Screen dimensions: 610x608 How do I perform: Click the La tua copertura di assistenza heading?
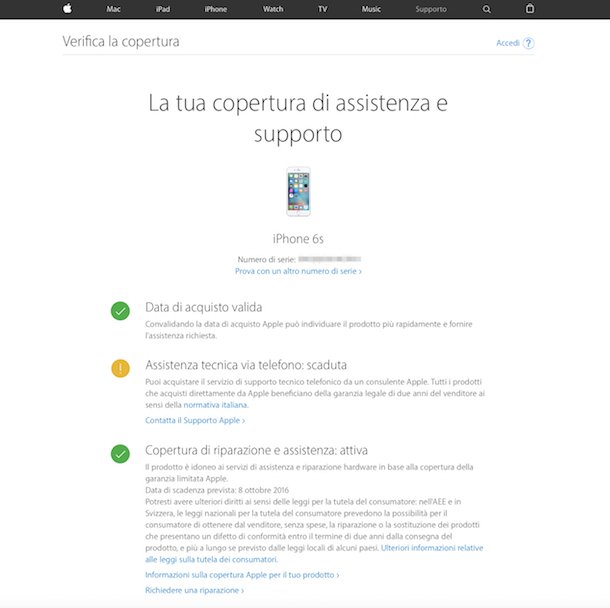coord(298,119)
